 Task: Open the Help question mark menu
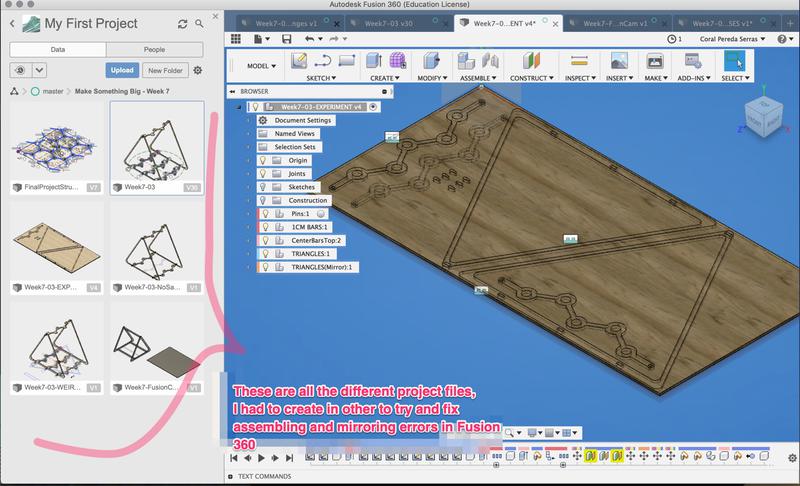pos(784,39)
